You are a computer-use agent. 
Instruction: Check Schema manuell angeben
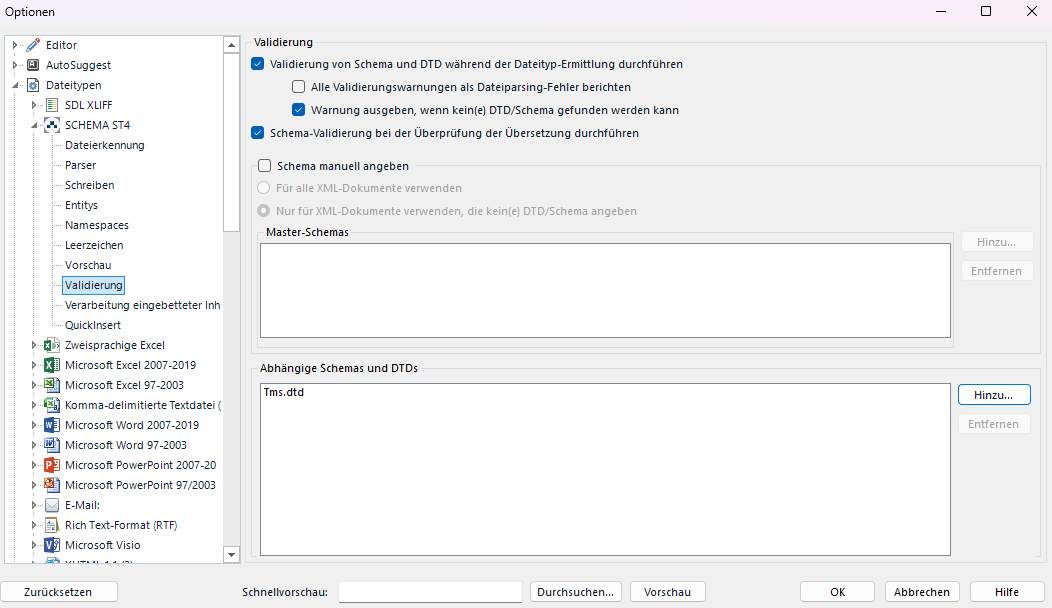coord(265,165)
